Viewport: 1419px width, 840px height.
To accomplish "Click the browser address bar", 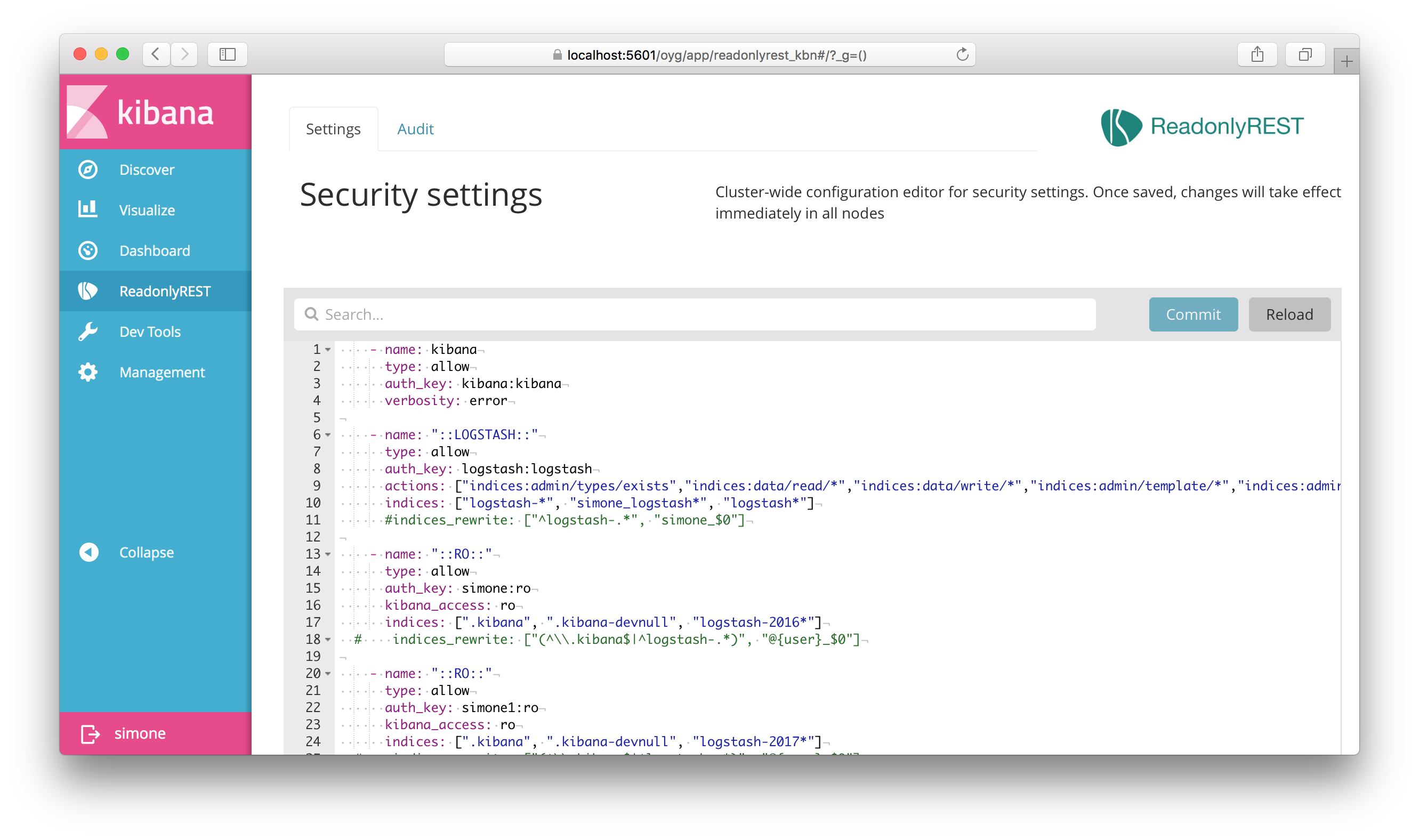I will point(710,55).
